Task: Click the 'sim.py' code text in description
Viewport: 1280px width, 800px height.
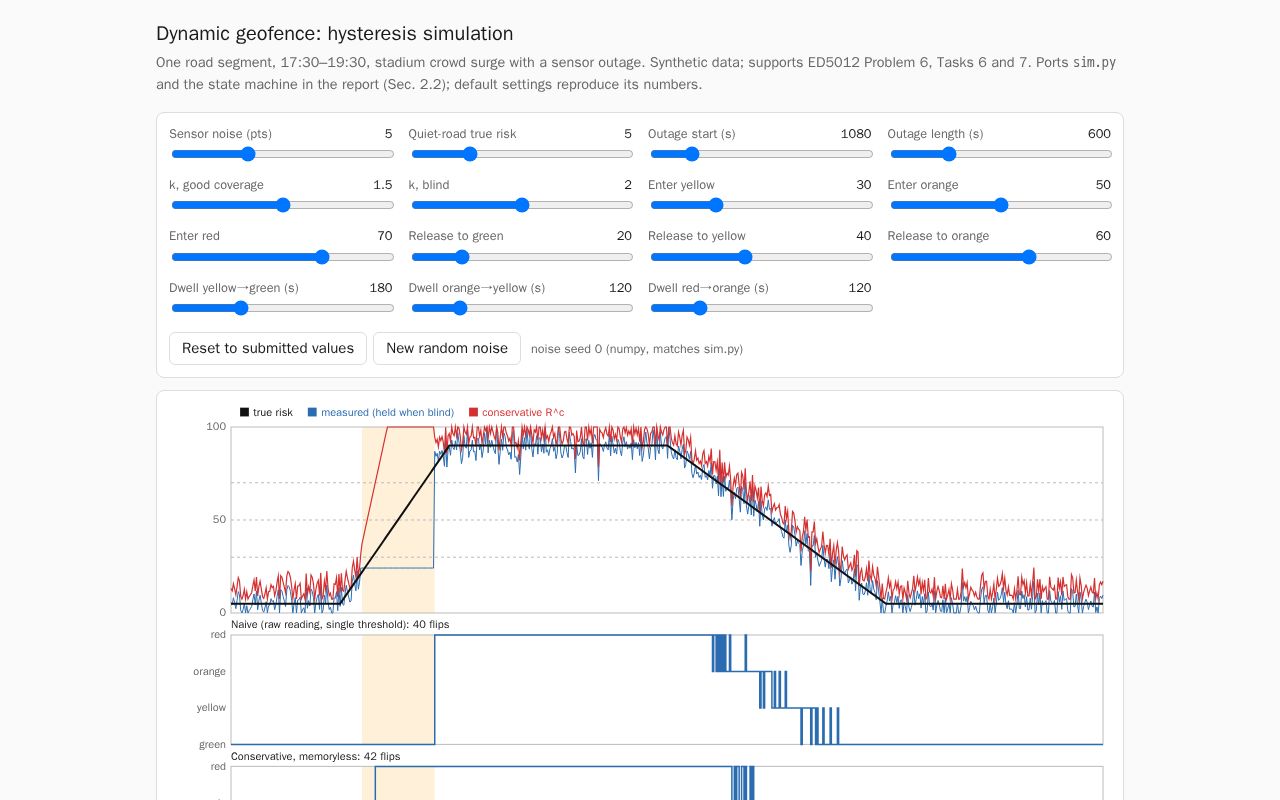Action: click(1094, 62)
